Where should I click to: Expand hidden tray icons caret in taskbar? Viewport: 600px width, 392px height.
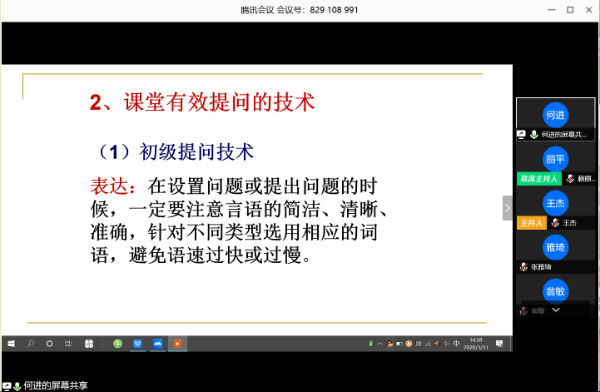[x=380, y=343]
